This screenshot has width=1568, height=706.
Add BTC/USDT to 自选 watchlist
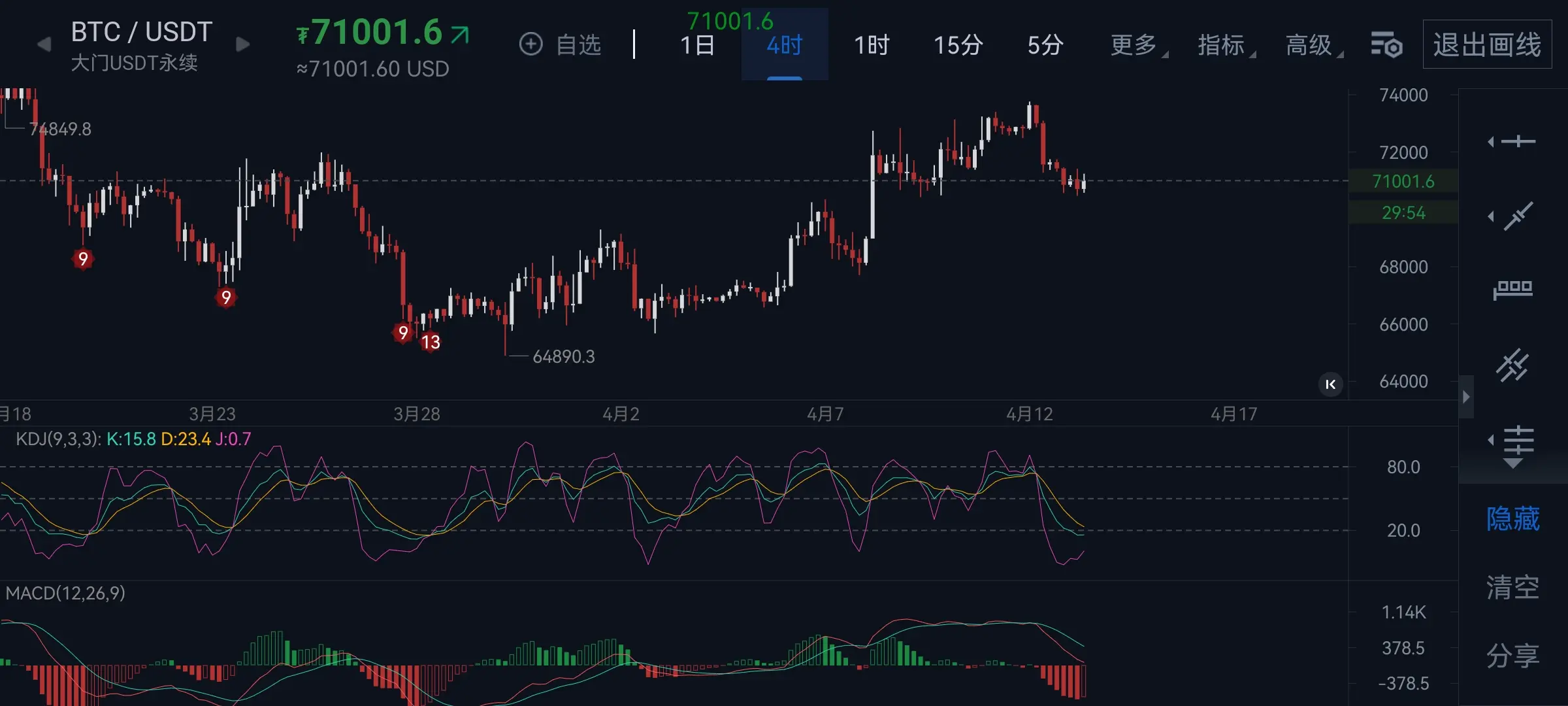pyautogui.click(x=560, y=44)
